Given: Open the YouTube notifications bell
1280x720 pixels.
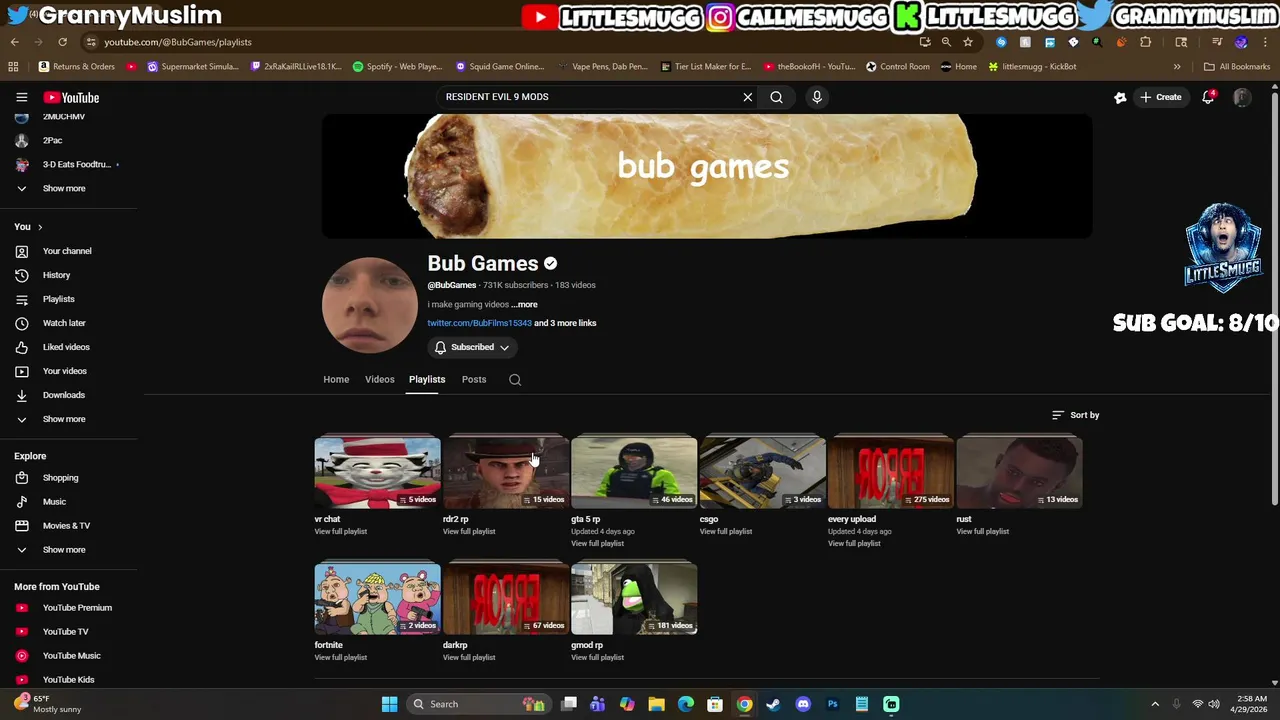Looking at the screenshot, I should (1208, 97).
